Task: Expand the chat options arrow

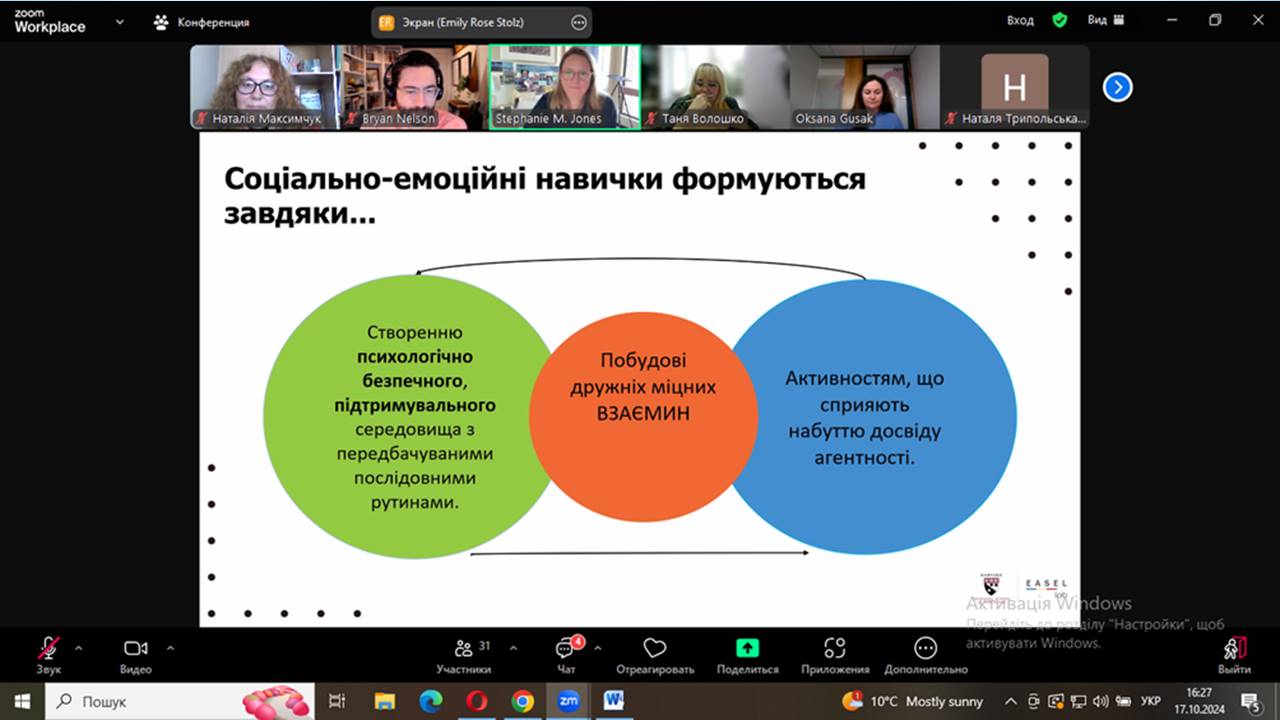Action: pyautogui.click(x=598, y=648)
